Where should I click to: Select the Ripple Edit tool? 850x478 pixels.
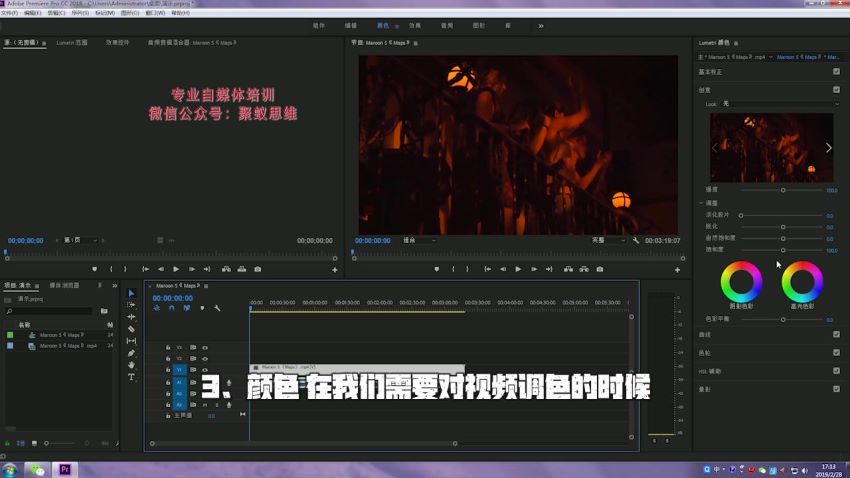click(131, 317)
